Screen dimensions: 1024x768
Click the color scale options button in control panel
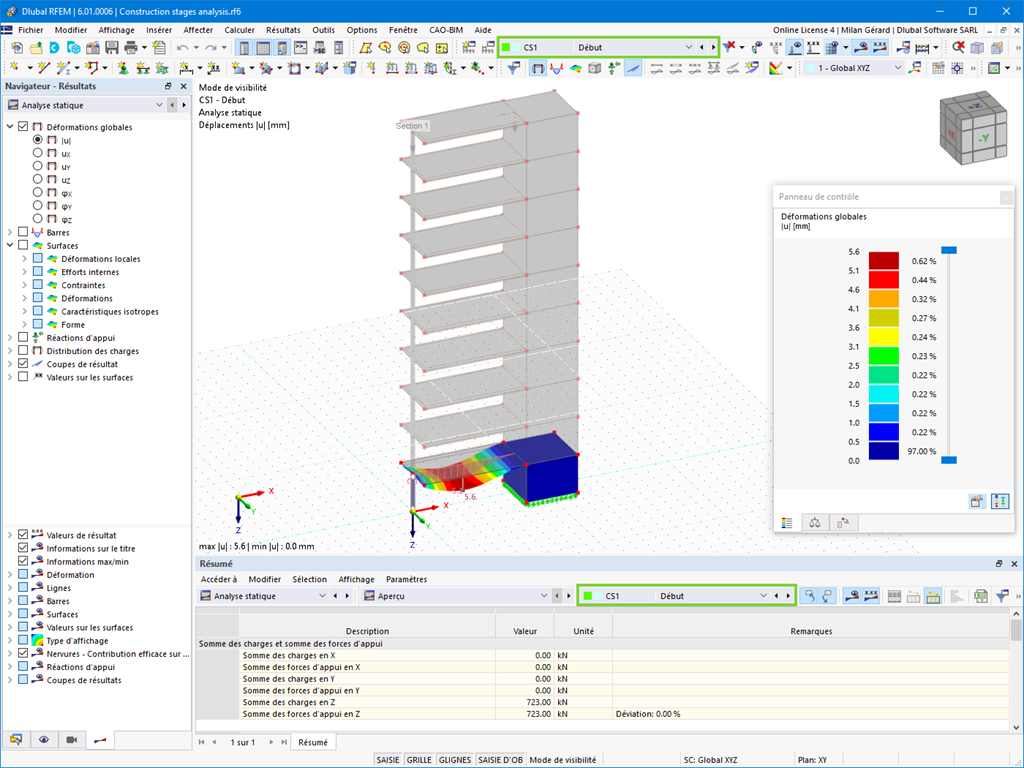[x=1000, y=501]
